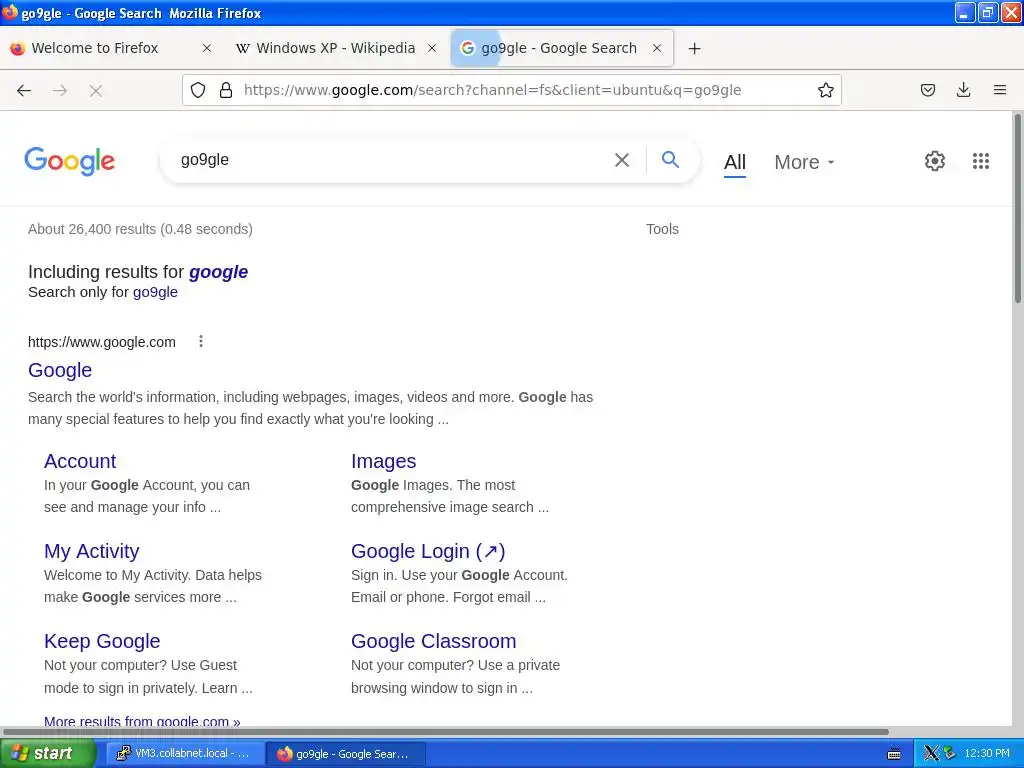
Task: Click the horizontal page scrollbar
Action: point(445,731)
